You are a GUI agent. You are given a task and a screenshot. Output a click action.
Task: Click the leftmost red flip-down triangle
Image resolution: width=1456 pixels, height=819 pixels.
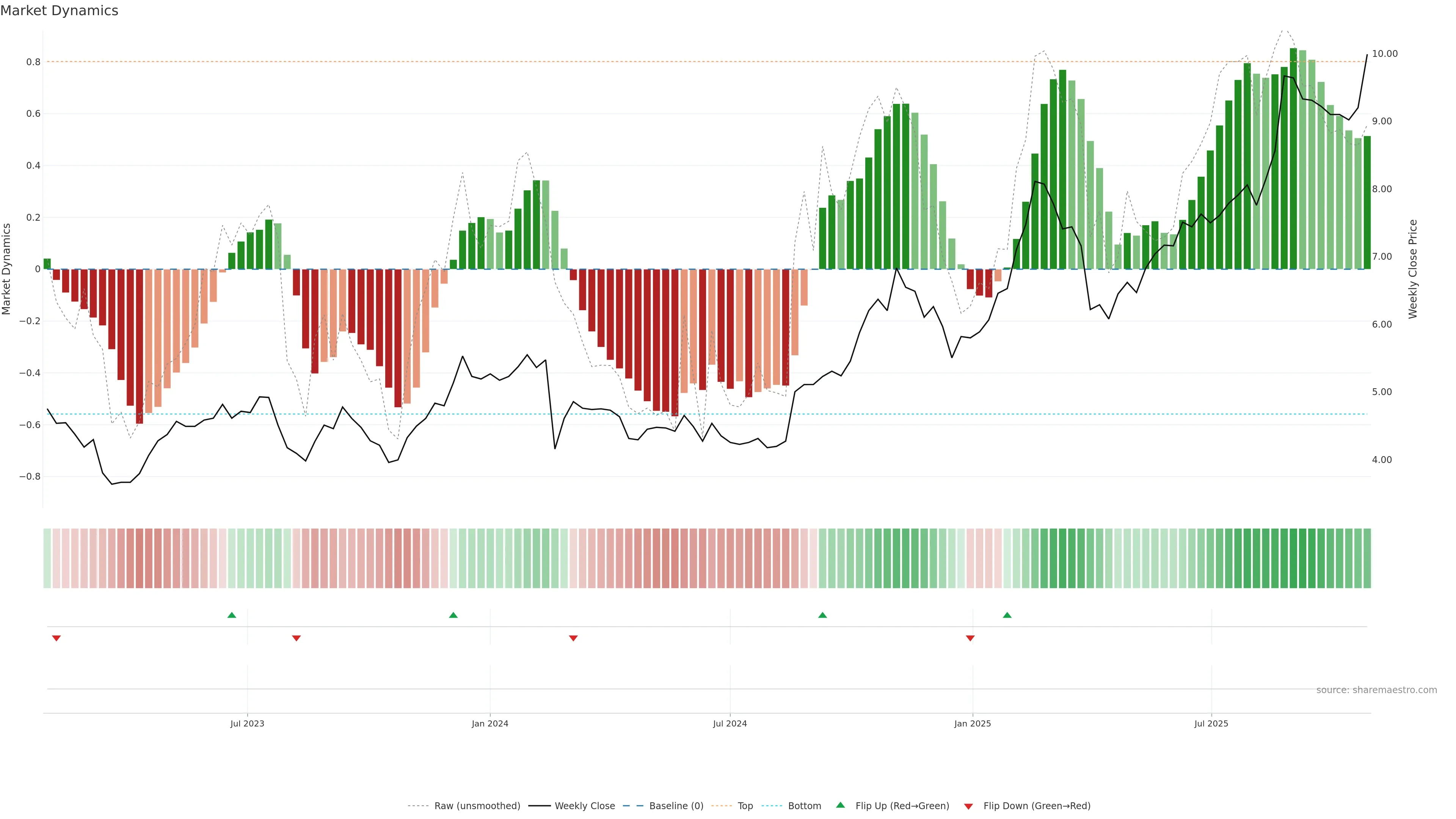pyautogui.click(x=56, y=638)
